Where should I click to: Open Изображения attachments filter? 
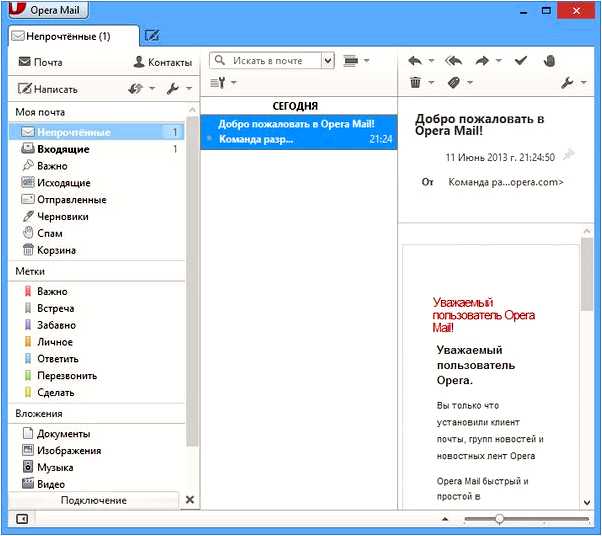coord(62,451)
